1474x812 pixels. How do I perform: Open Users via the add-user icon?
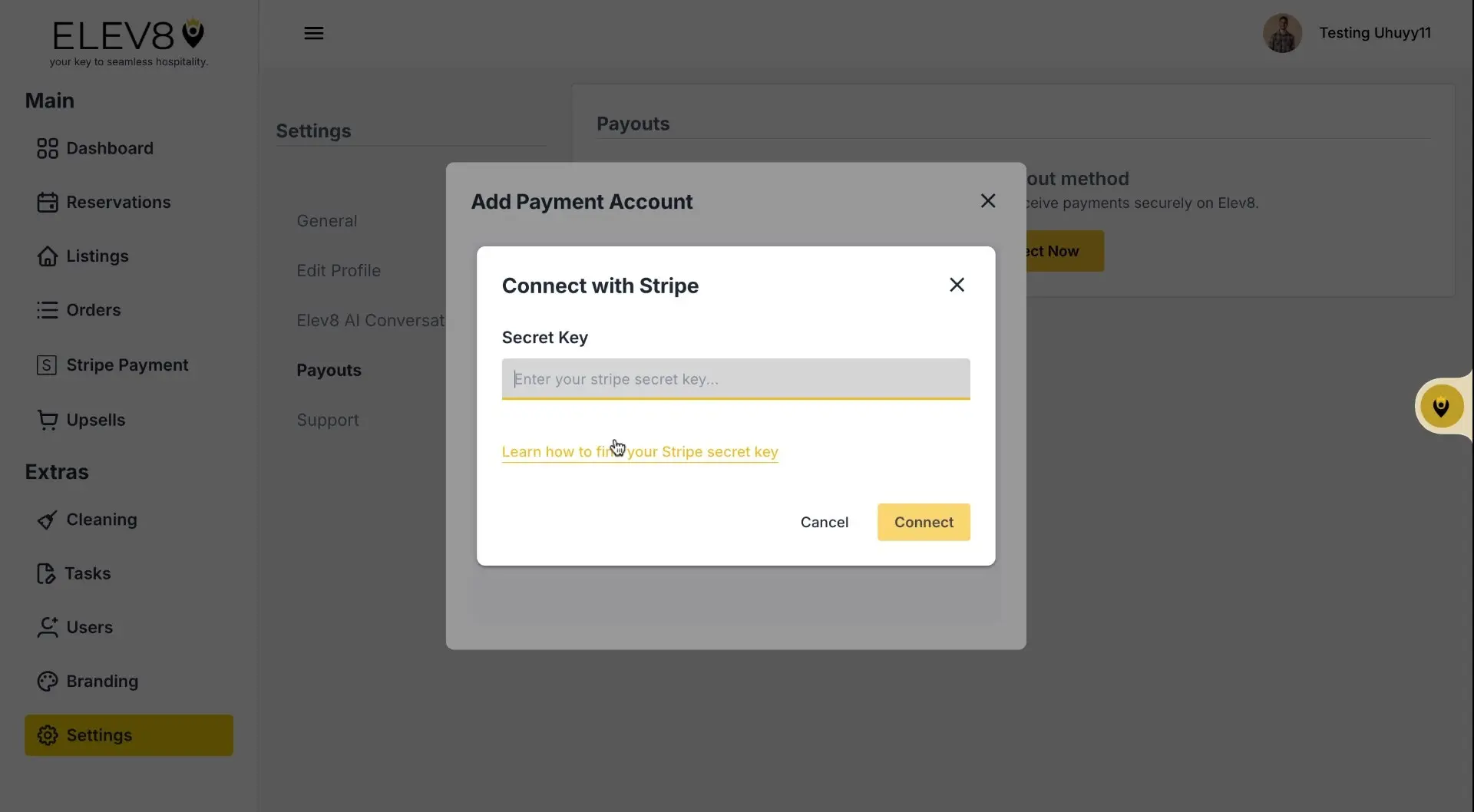pos(48,627)
